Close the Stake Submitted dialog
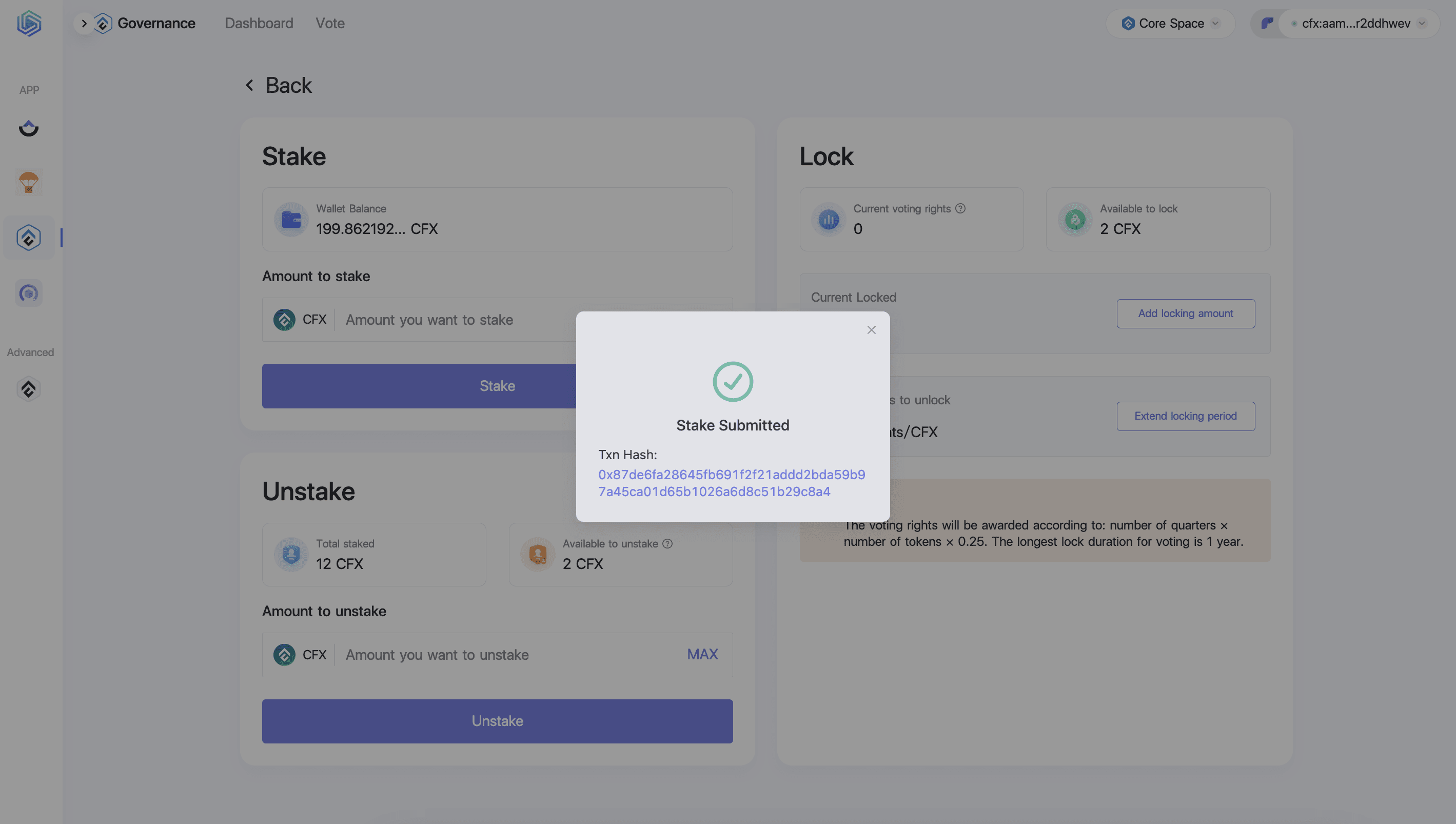1456x824 pixels. click(872, 330)
